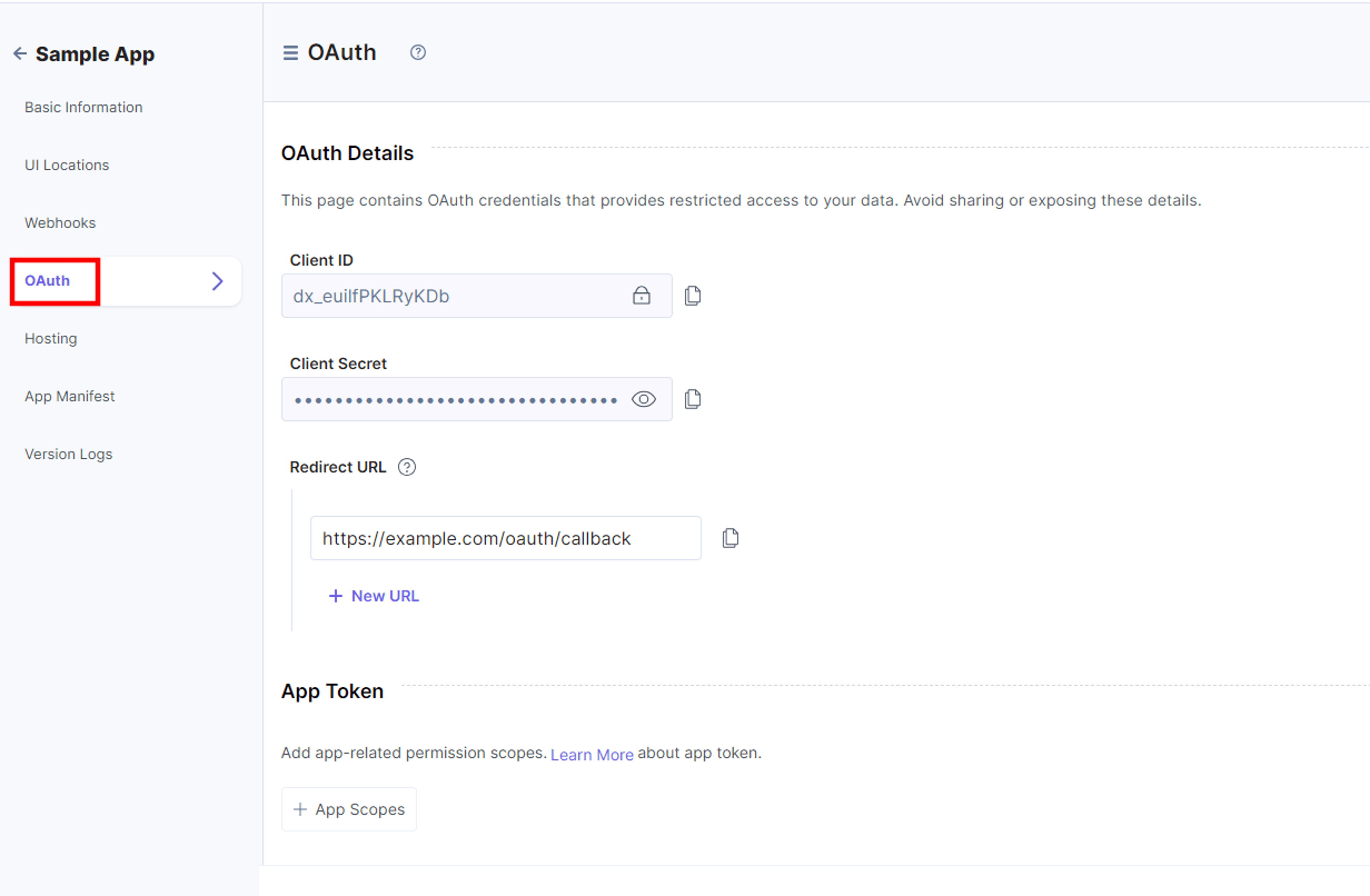This screenshot has width=1370, height=896.
Task: Click the Client Secret field
Action: 477,399
